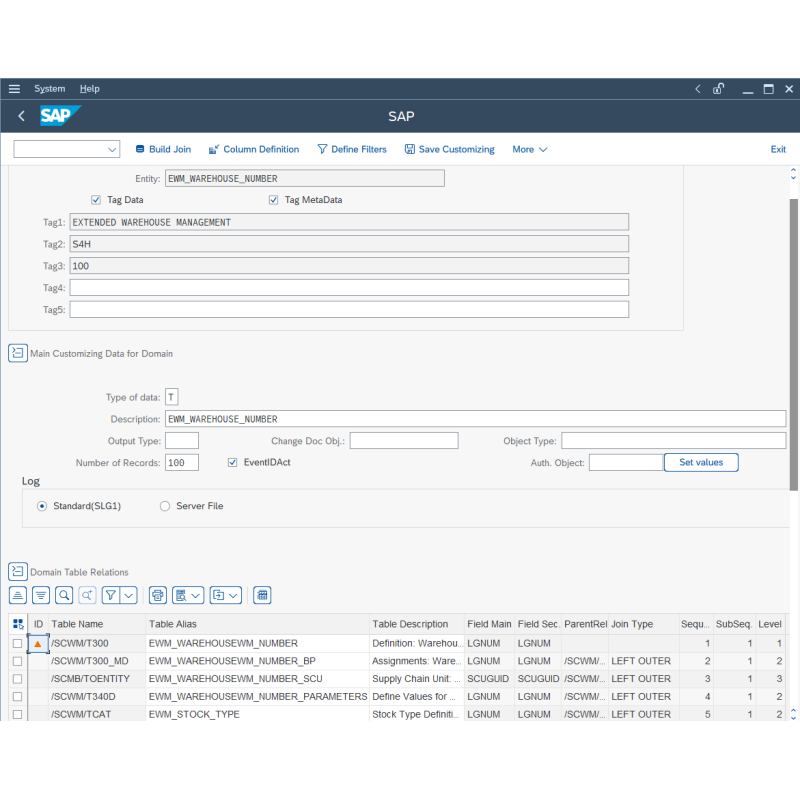Viewport: 800px width, 800px height.
Task: Click the /SCMB/TOENTITY table name cell
Action: tap(97, 679)
